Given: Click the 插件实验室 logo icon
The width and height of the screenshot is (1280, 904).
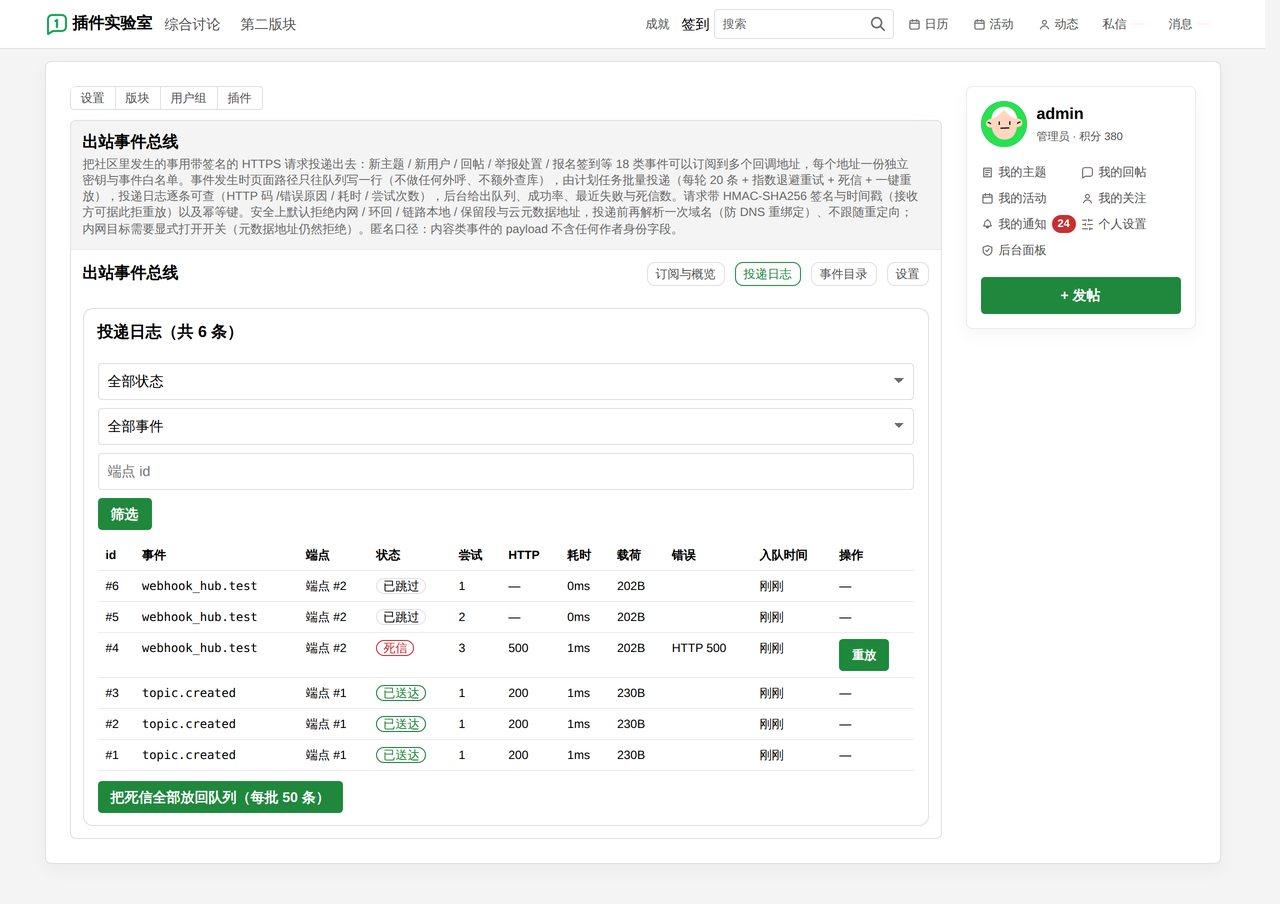Looking at the screenshot, I should pos(57,24).
